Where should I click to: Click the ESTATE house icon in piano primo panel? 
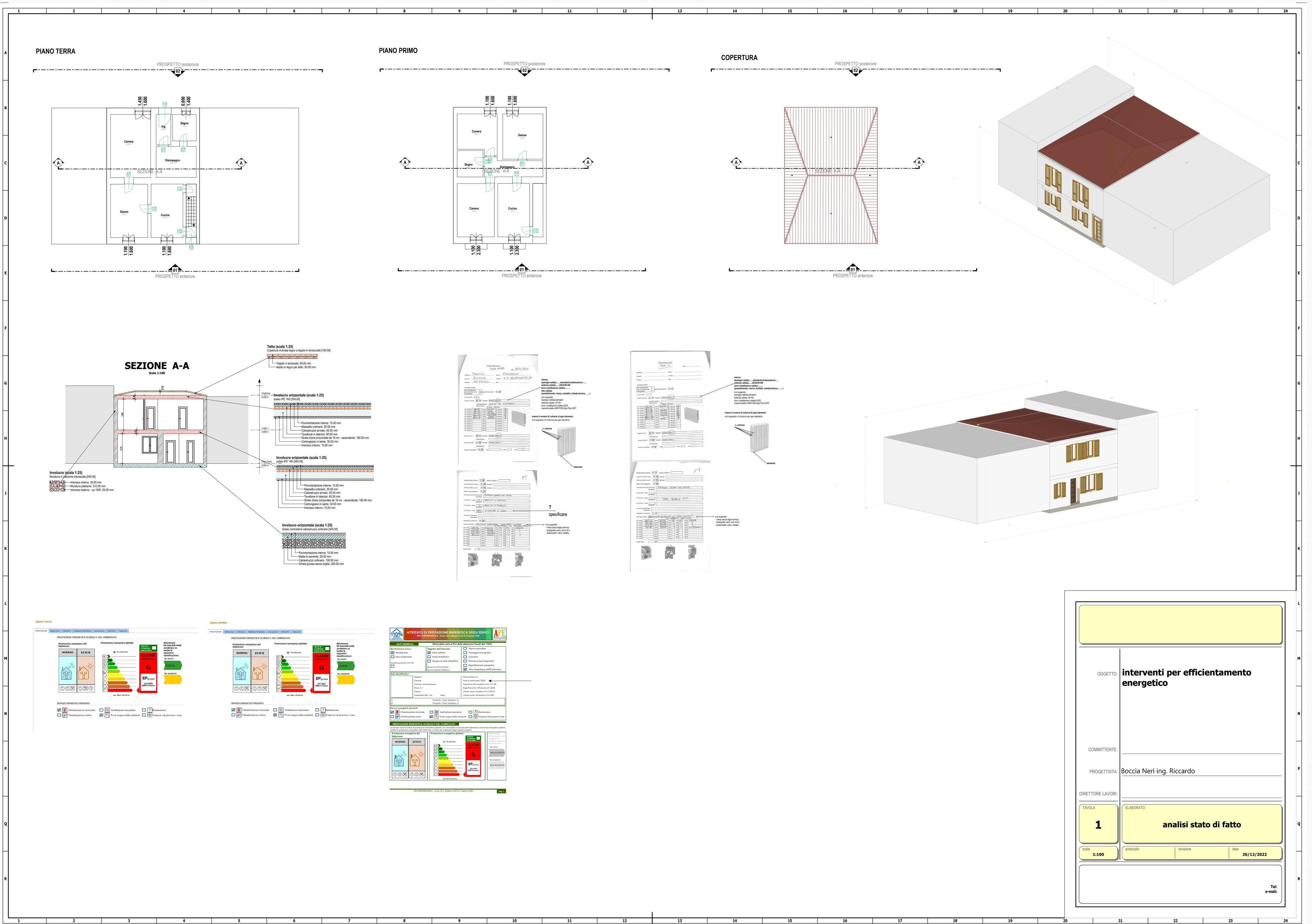coord(260,672)
